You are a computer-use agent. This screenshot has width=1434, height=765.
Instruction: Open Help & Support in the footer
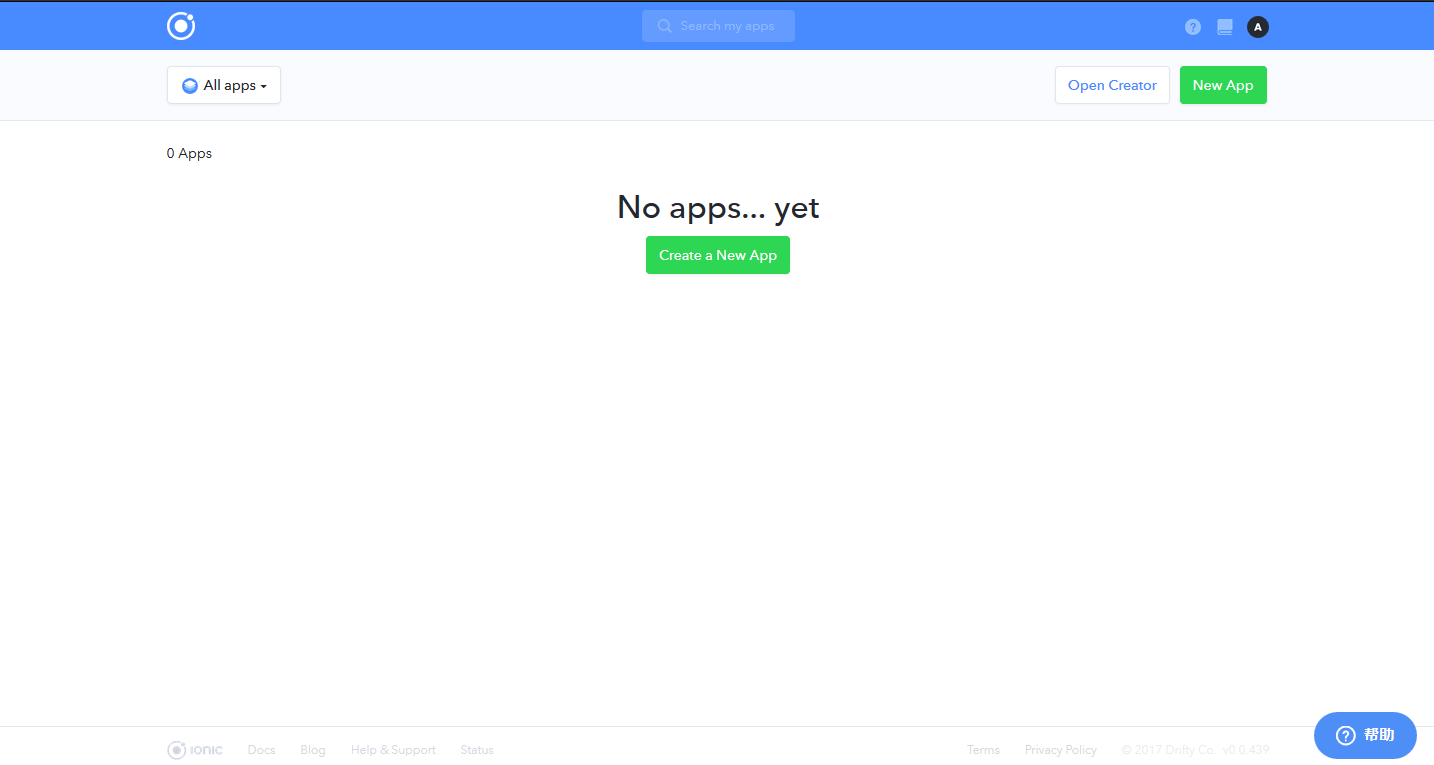(x=393, y=749)
